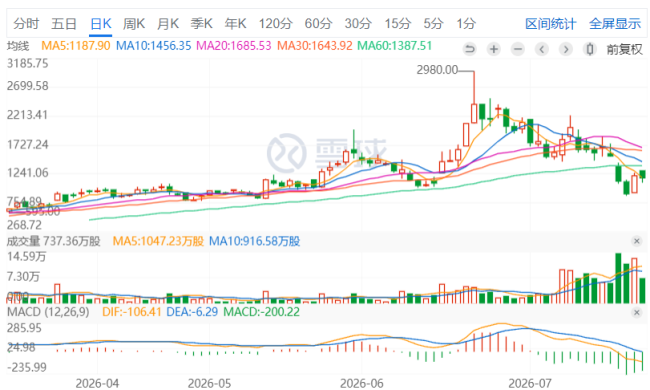650x390 pixels.
Task: Click the tallest green volume bar
Action: (618, 278)
